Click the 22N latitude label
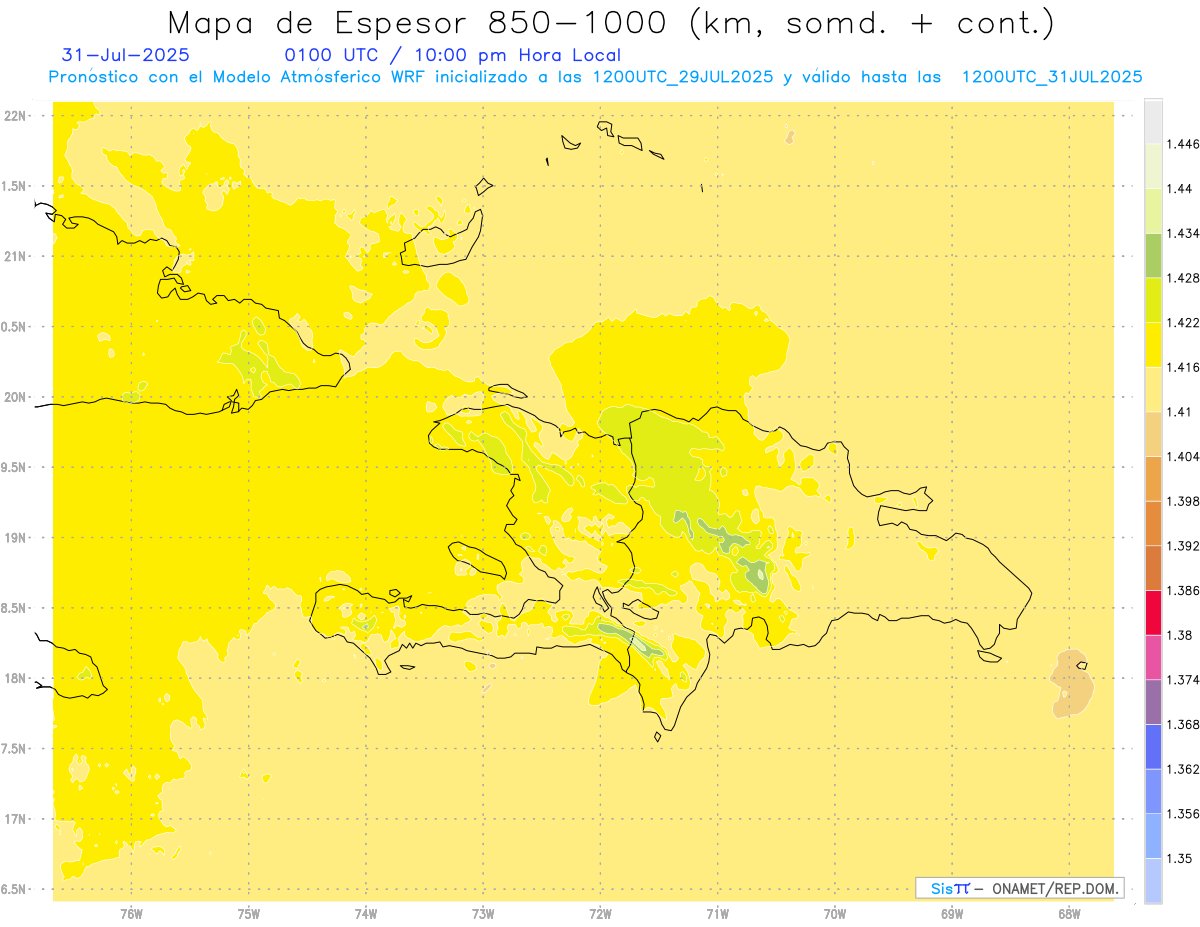The image size is (1200, 927). pyautogui.click(x=15, y=116)
